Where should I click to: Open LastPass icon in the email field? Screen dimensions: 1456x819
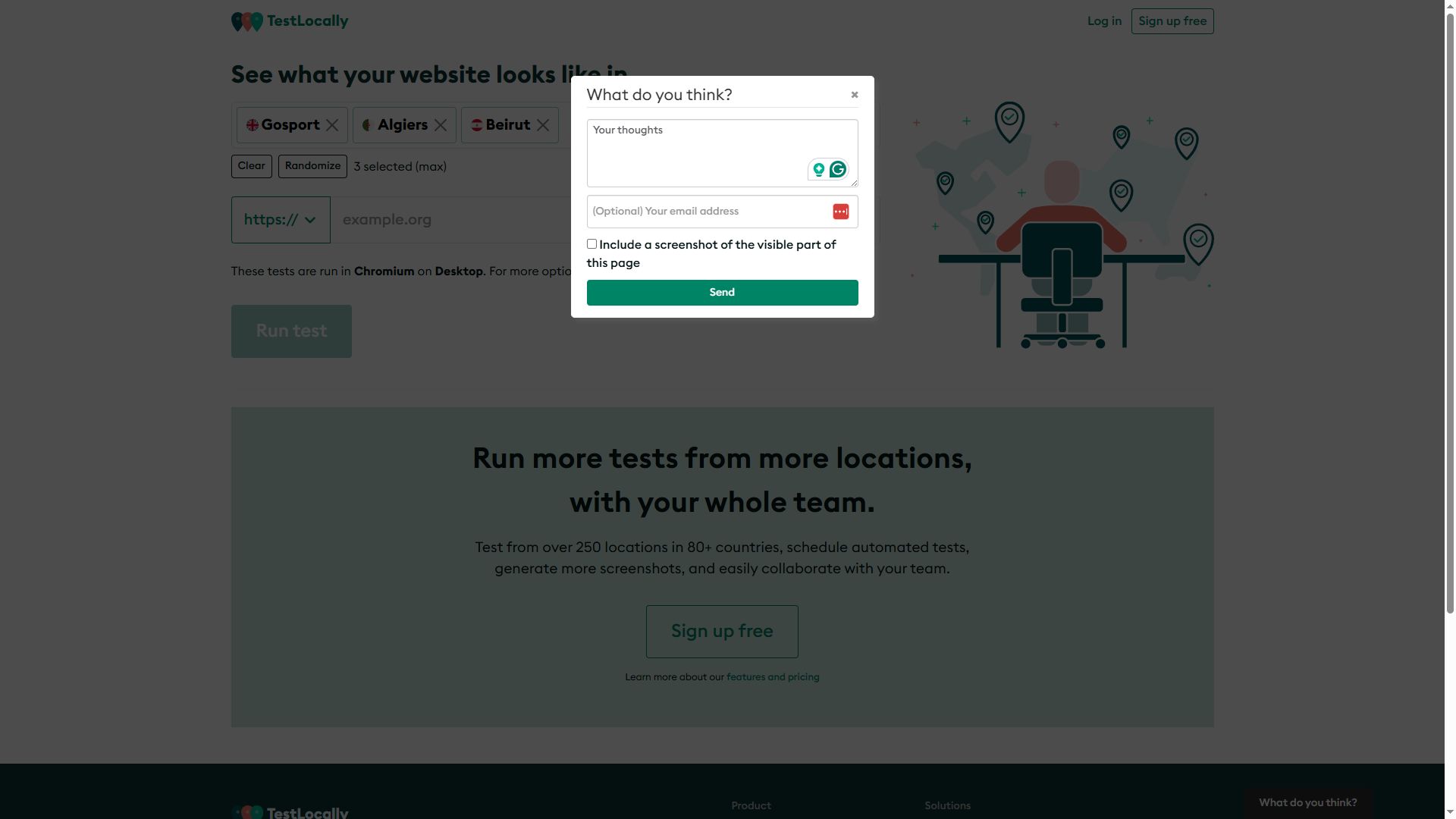[840, 211]
